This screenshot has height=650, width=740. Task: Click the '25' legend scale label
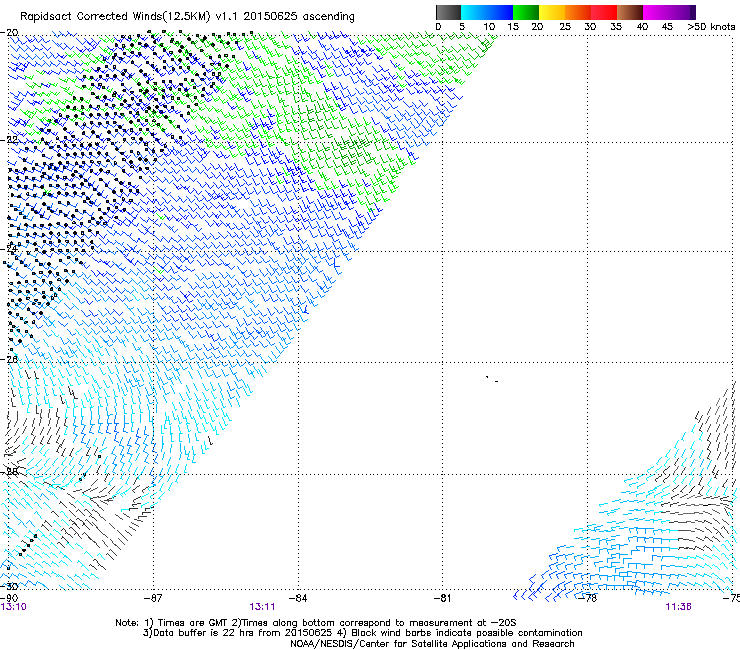[565, 26]
